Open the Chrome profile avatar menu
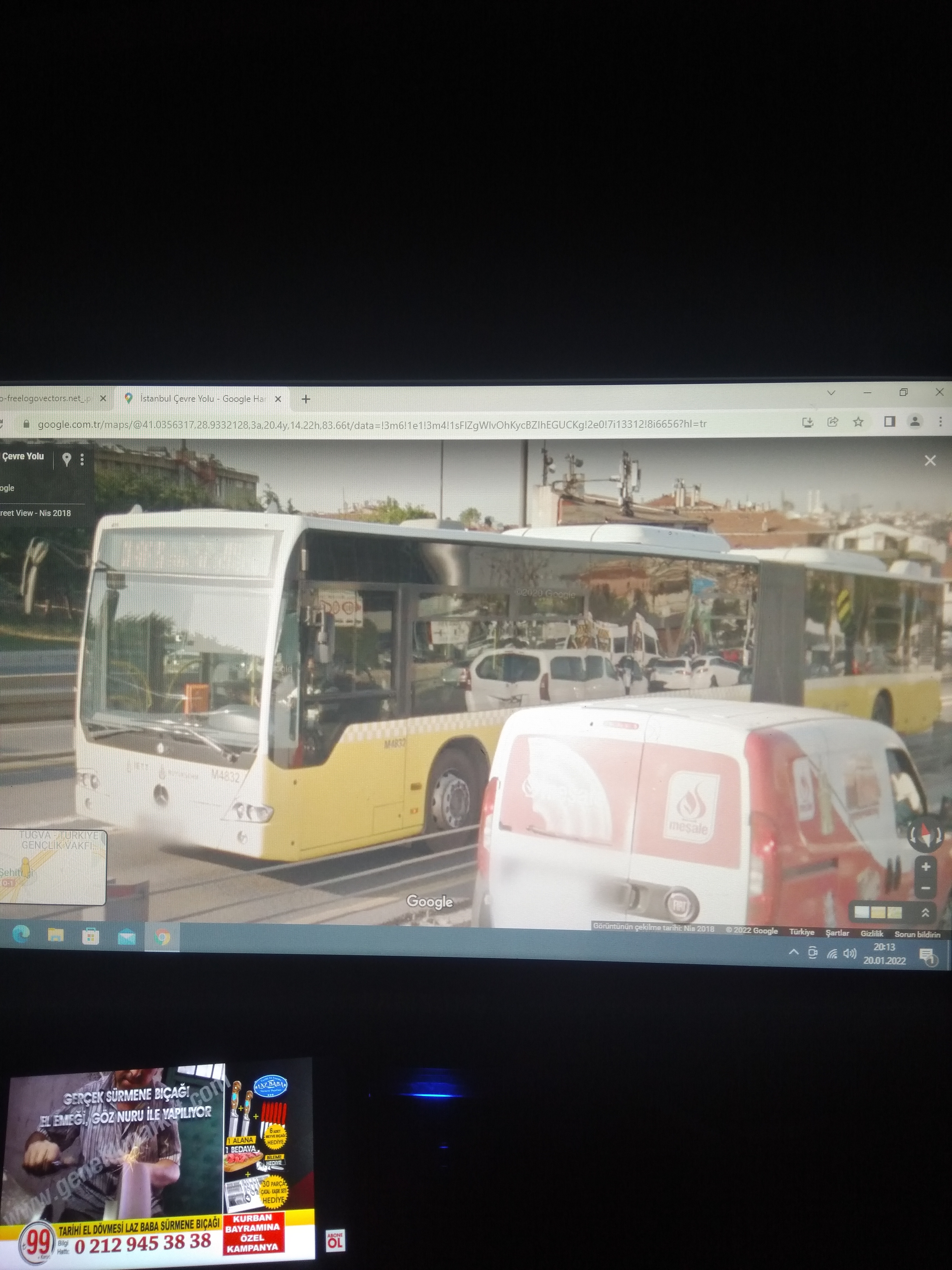Image resolution: width=952 pixels, height=1270 pixels. point(915,421)
